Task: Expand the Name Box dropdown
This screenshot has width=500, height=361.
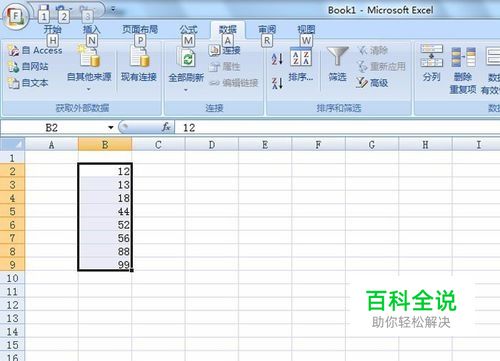Action: 111,127
